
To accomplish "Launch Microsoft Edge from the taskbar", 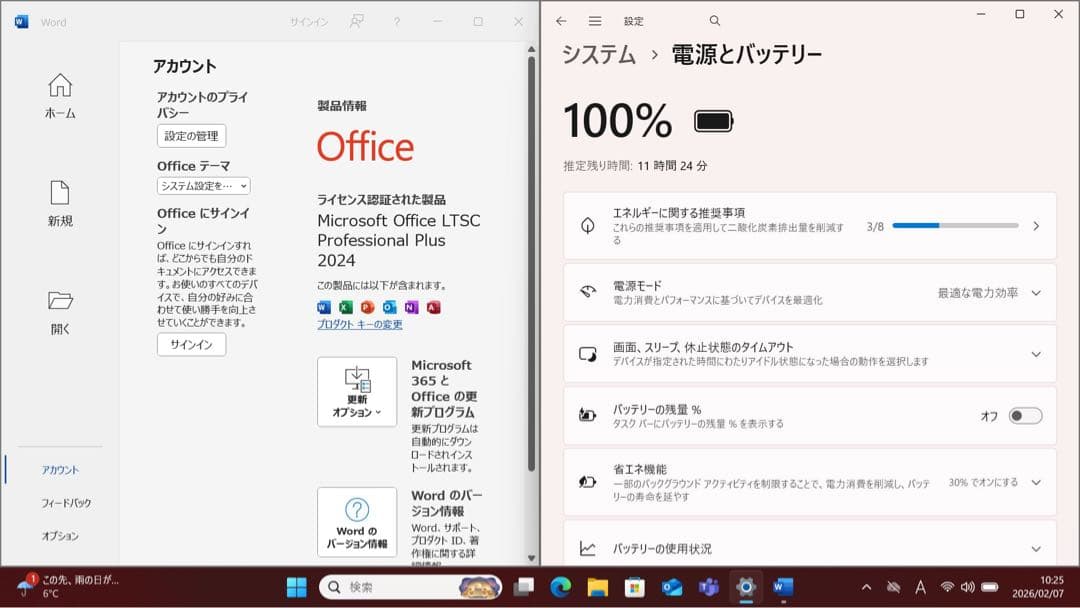I will (x=561, y=587).
